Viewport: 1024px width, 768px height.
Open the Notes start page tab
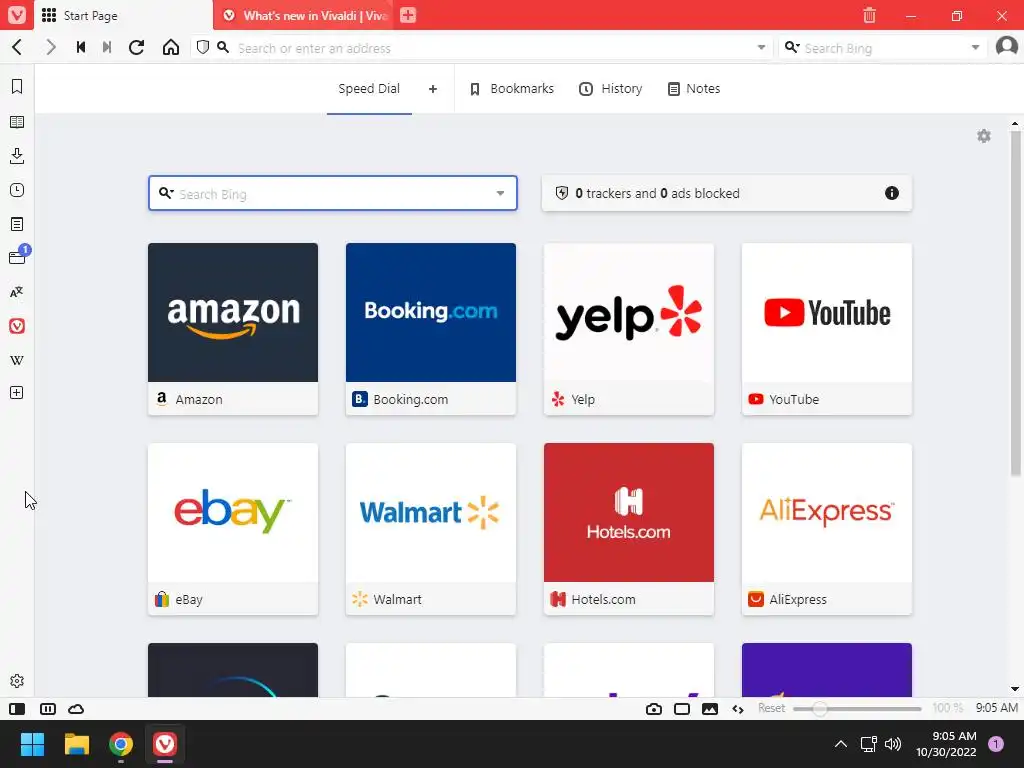tap(694, 89)
